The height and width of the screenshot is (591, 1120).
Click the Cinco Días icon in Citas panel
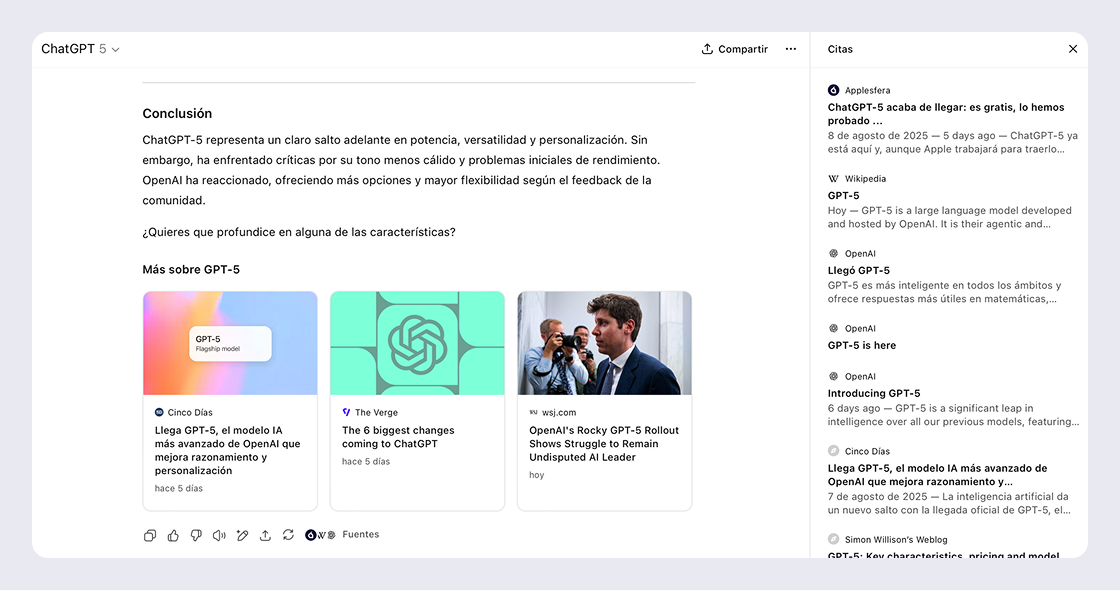pyautogui.click(x=834, y=451)
